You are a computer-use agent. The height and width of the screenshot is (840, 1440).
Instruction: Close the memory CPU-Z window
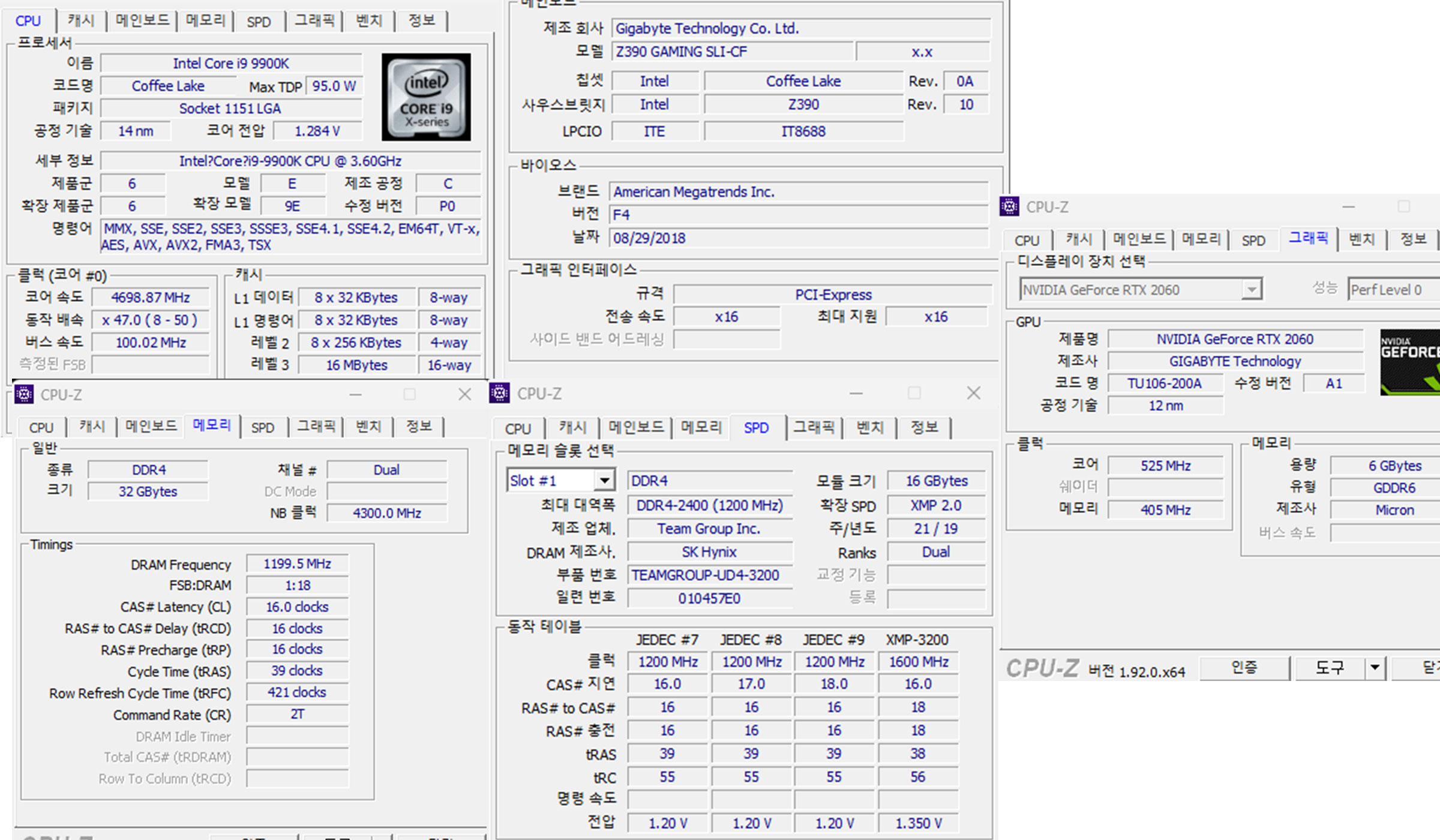click(x=464, y=394)
